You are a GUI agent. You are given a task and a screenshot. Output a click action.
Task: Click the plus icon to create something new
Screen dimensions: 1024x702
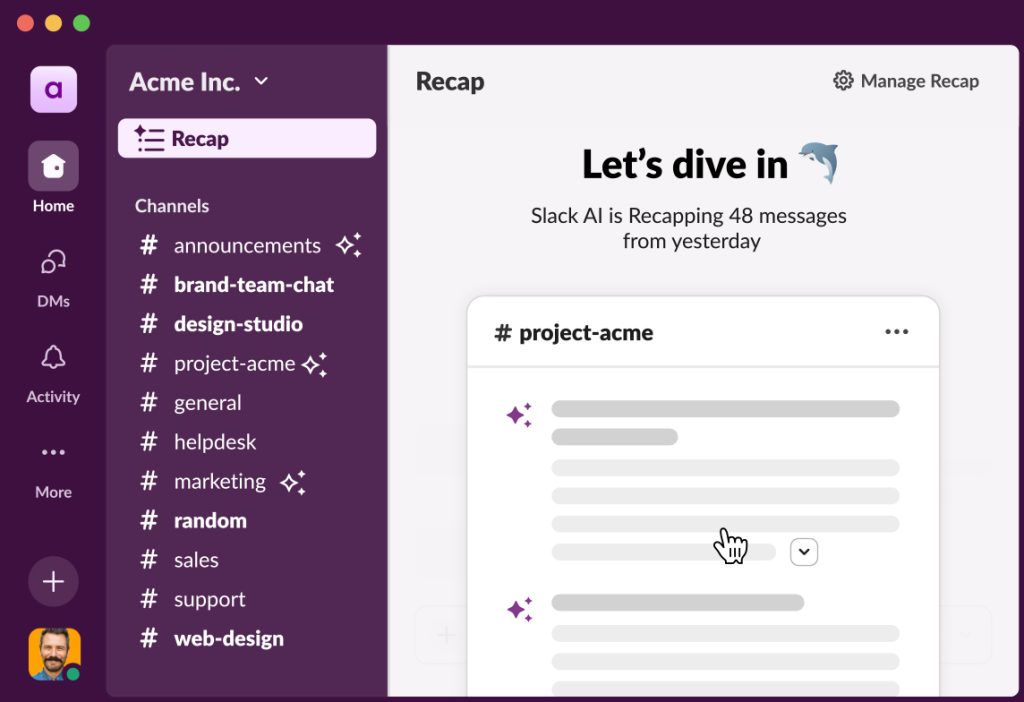click(52, 581)
